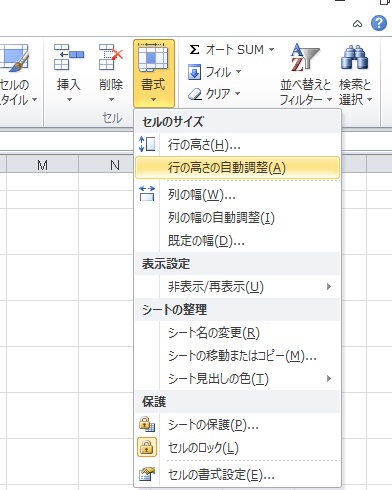The width and height of the screenshot is (392, 490).
Task: Open シート見出しの色(T) menu item
Action: 237,378
